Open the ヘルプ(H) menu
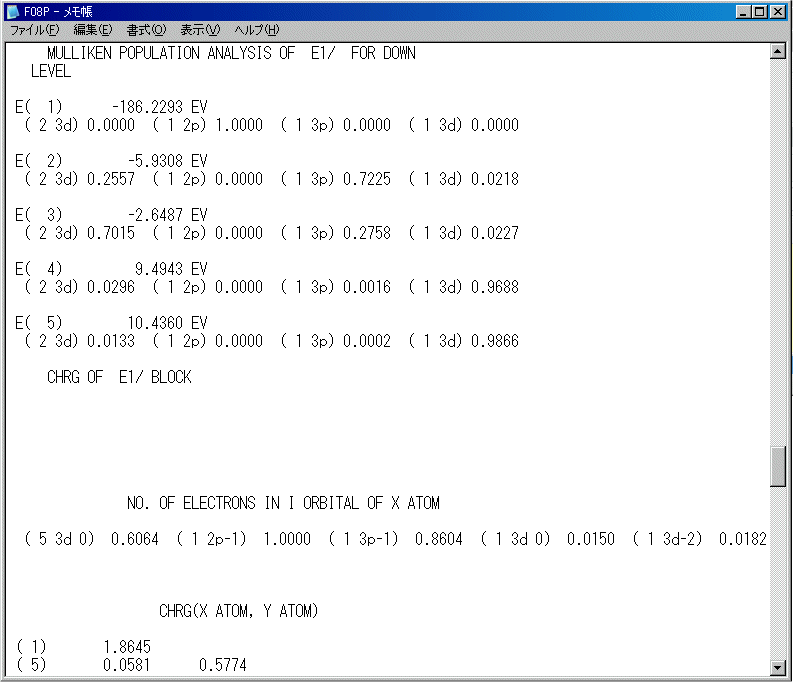 pos(257,30)
